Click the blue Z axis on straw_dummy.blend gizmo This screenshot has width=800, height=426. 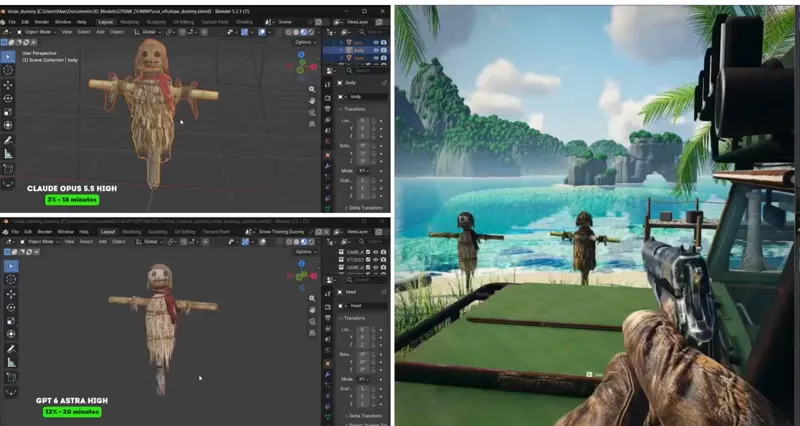click(301, 54)
